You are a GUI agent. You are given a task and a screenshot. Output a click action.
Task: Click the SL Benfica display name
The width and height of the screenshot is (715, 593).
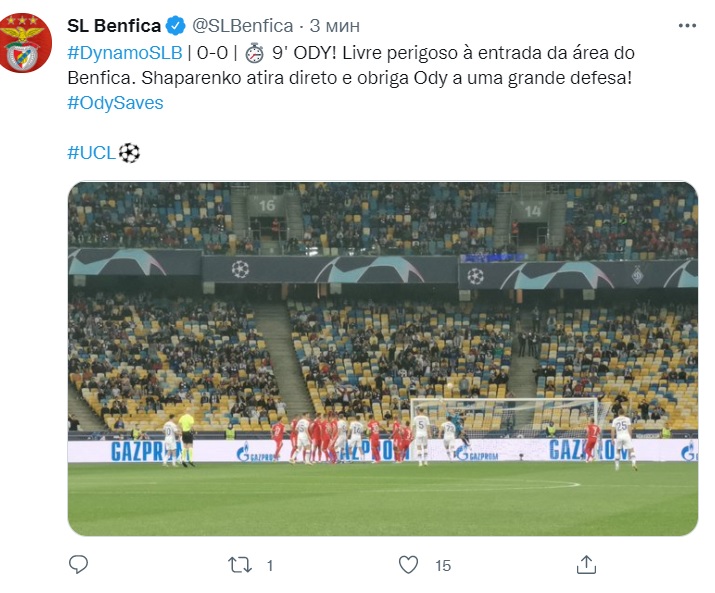(113, 25)
